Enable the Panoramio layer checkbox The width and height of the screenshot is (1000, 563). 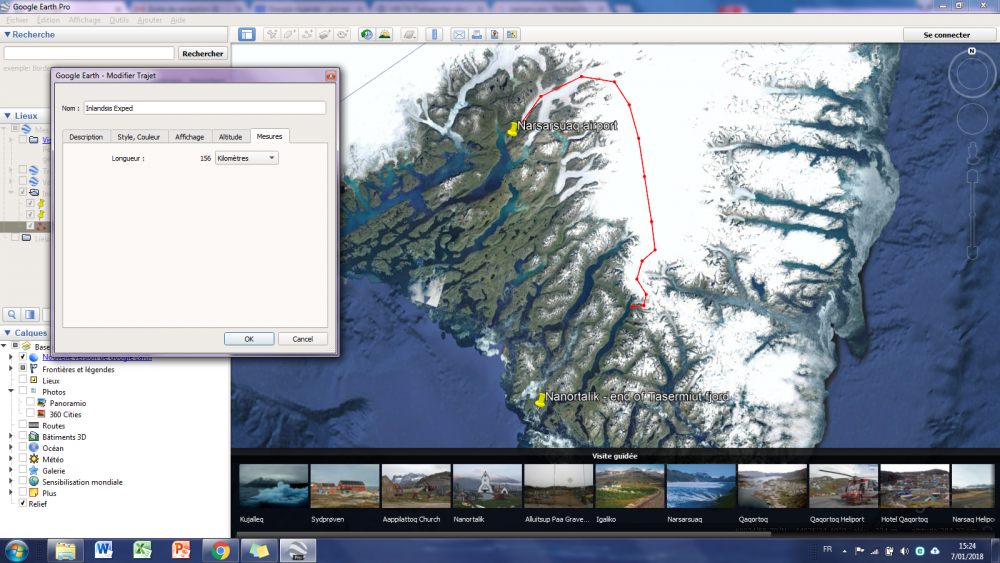[30, 402]
